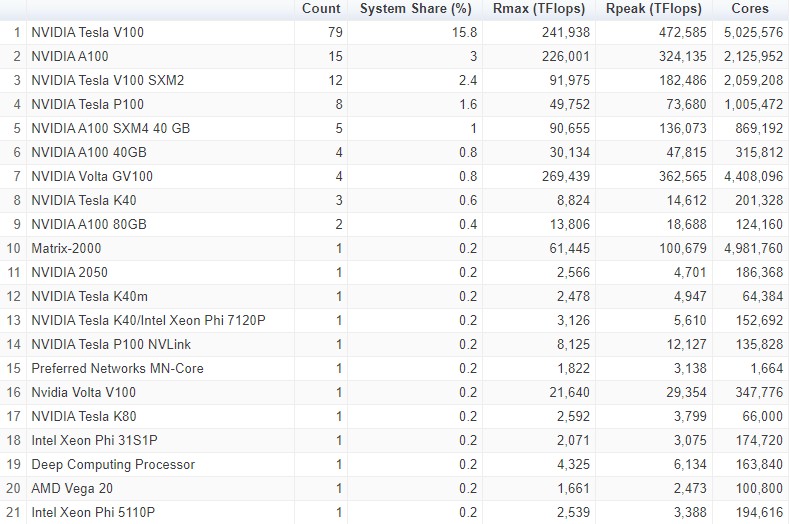Click NVIDIA Tesla V100 SXM2 name
This screenshot has height=524, width=790.
pos(108,81)
